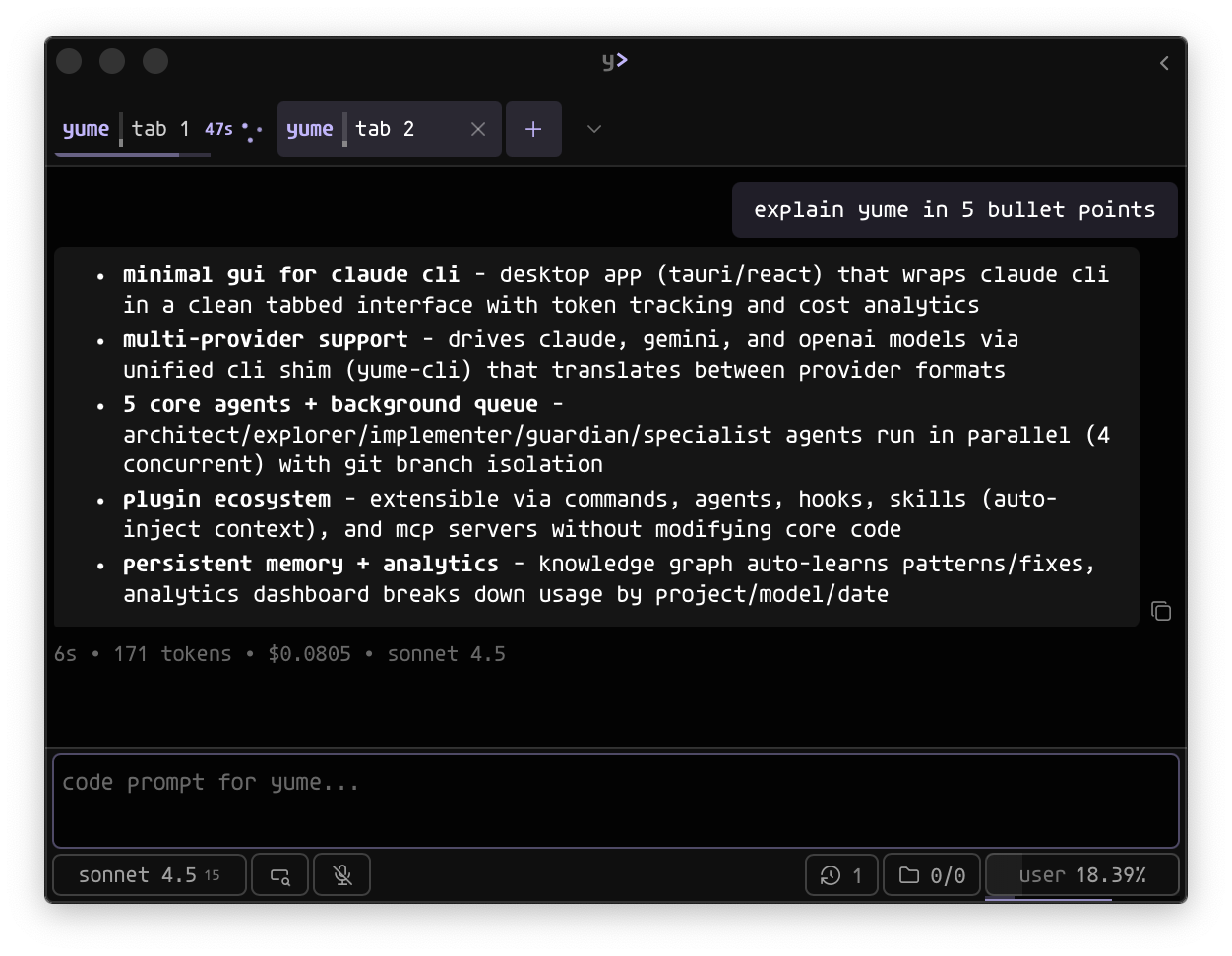Screen dimensions: 1232x956
Task: Click the yume logo in the title bar
Action: (x=613, y=60)
